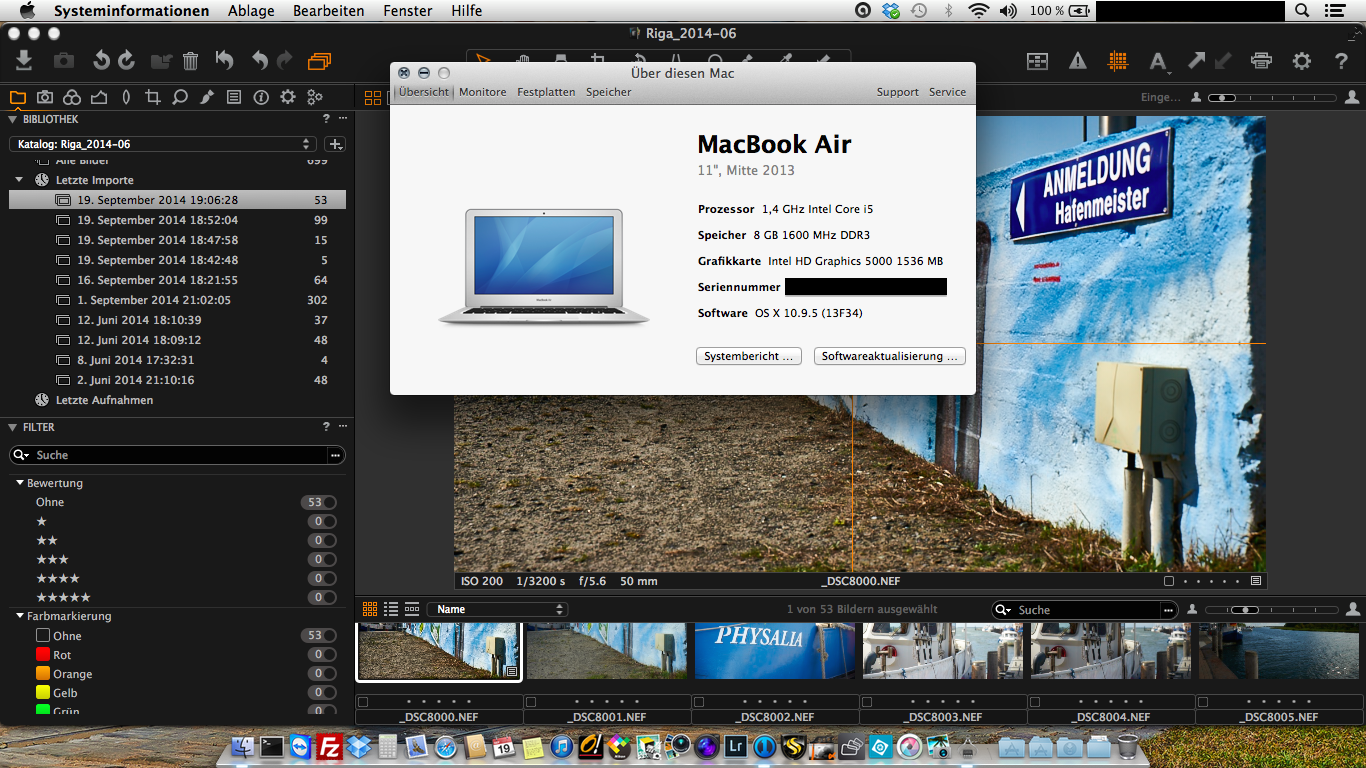
Task: Click the Import images toolbar icon
Action: (x=24, y=61)
